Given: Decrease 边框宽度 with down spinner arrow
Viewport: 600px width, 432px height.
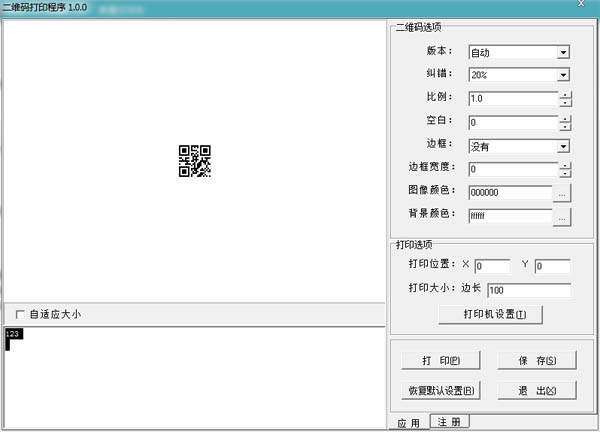Looking at the screenshot, I should (x=565, y=173).
